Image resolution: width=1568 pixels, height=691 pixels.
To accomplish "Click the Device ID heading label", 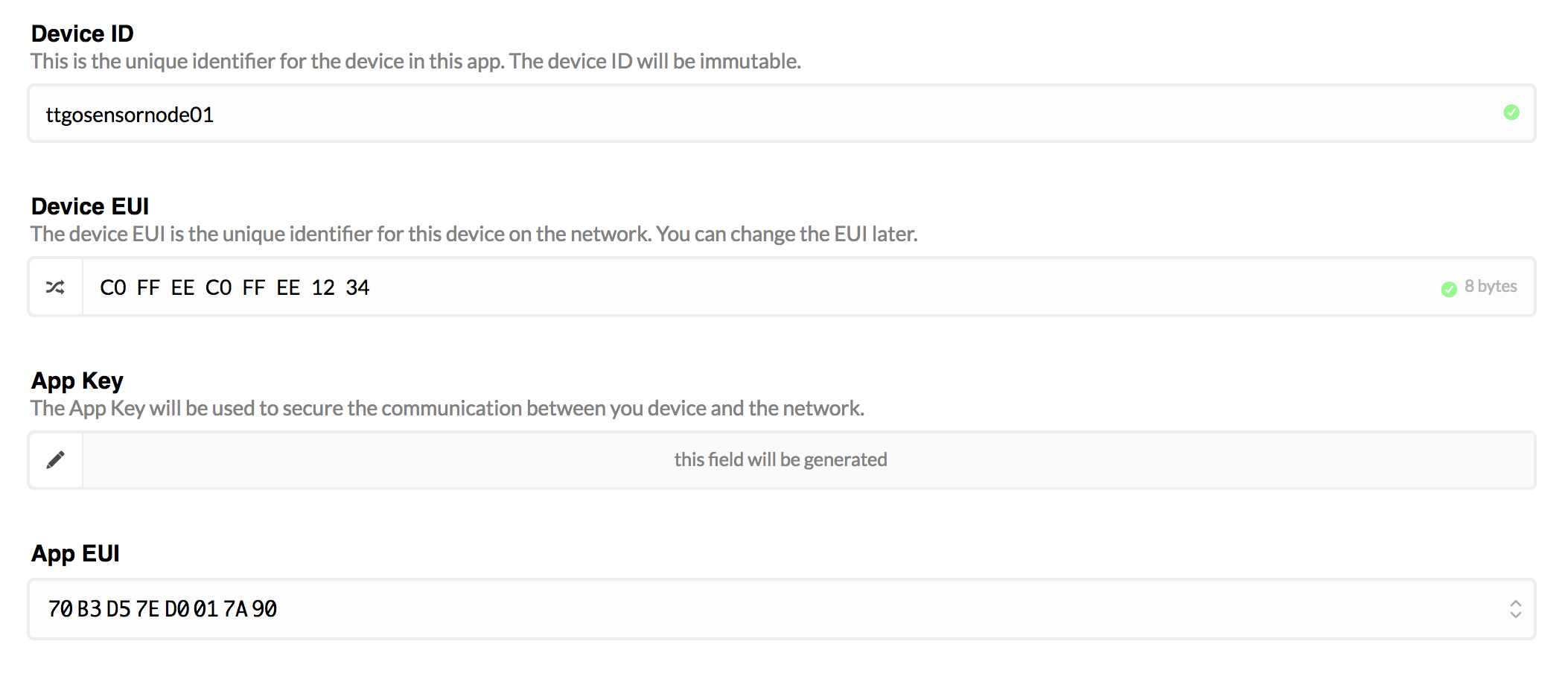I will [x=83, y=34].
